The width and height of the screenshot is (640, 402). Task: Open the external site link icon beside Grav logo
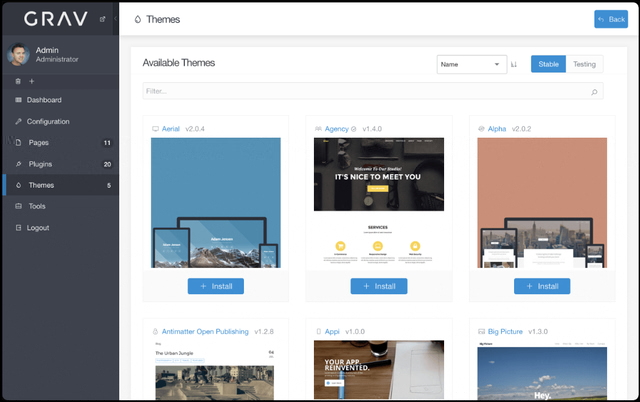point(102,19)
